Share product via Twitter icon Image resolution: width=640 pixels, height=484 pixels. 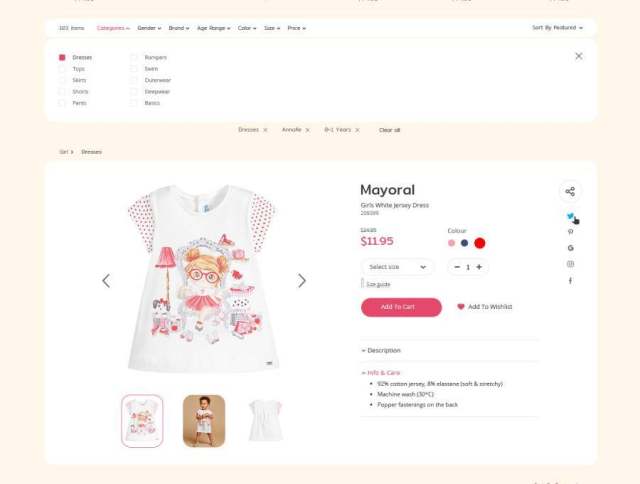570,216
